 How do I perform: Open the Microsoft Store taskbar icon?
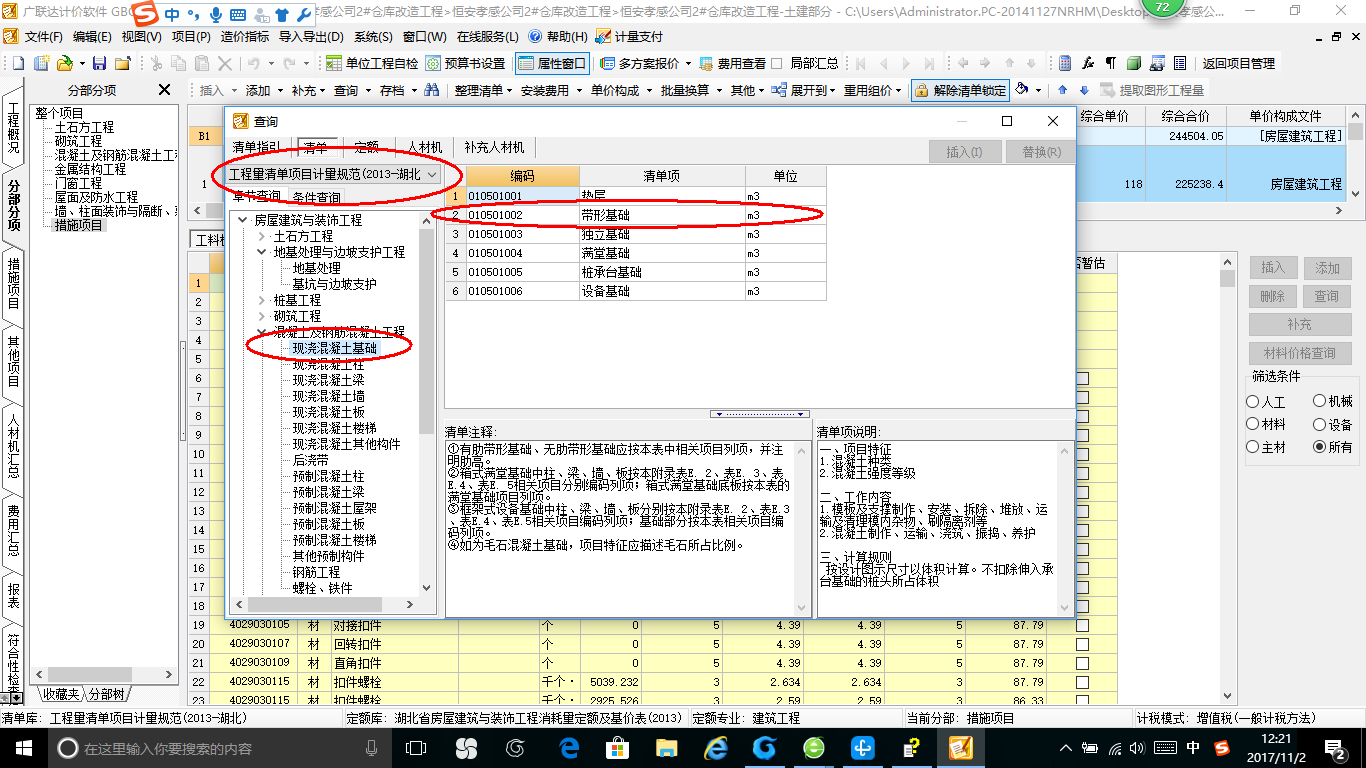point(617,748)
